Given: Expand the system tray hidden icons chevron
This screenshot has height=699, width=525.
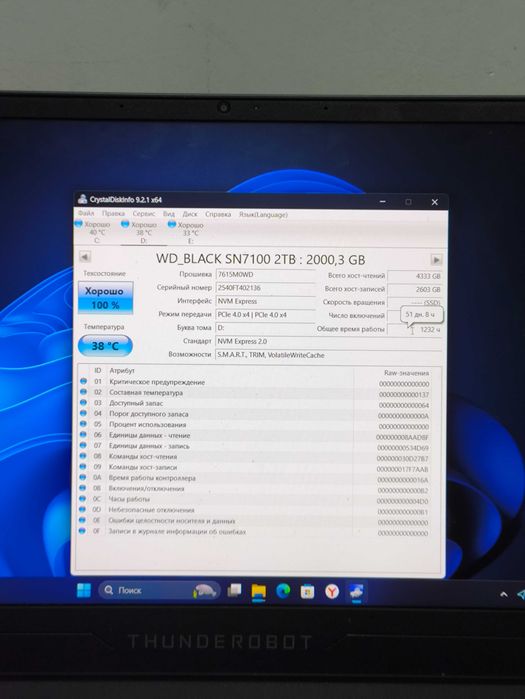Looking at the screenshot, I should coord(504,594).
